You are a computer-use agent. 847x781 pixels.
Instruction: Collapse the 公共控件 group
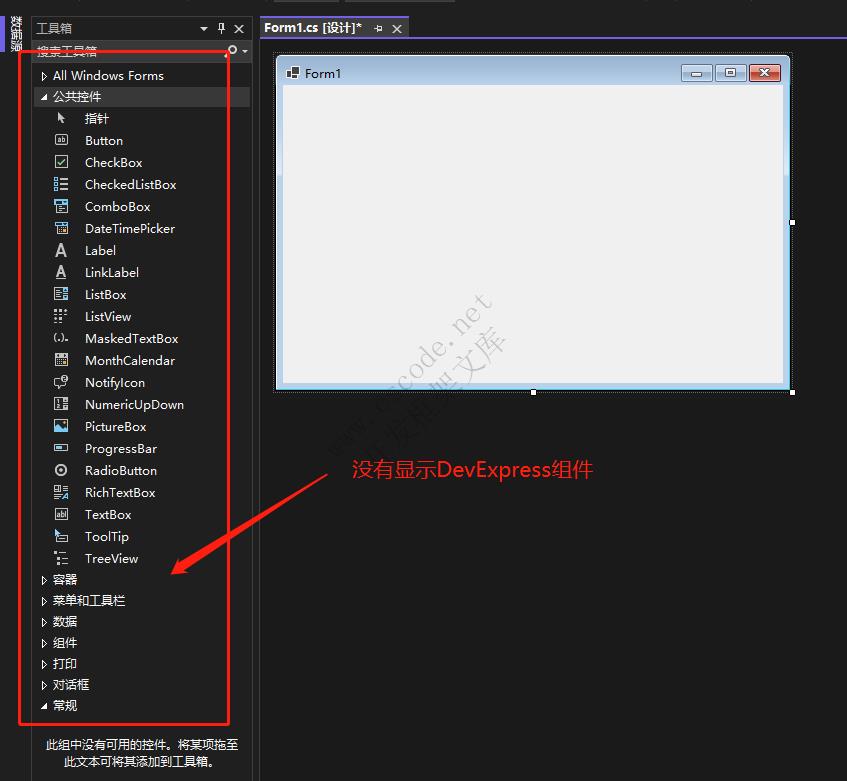click(44, 97)
